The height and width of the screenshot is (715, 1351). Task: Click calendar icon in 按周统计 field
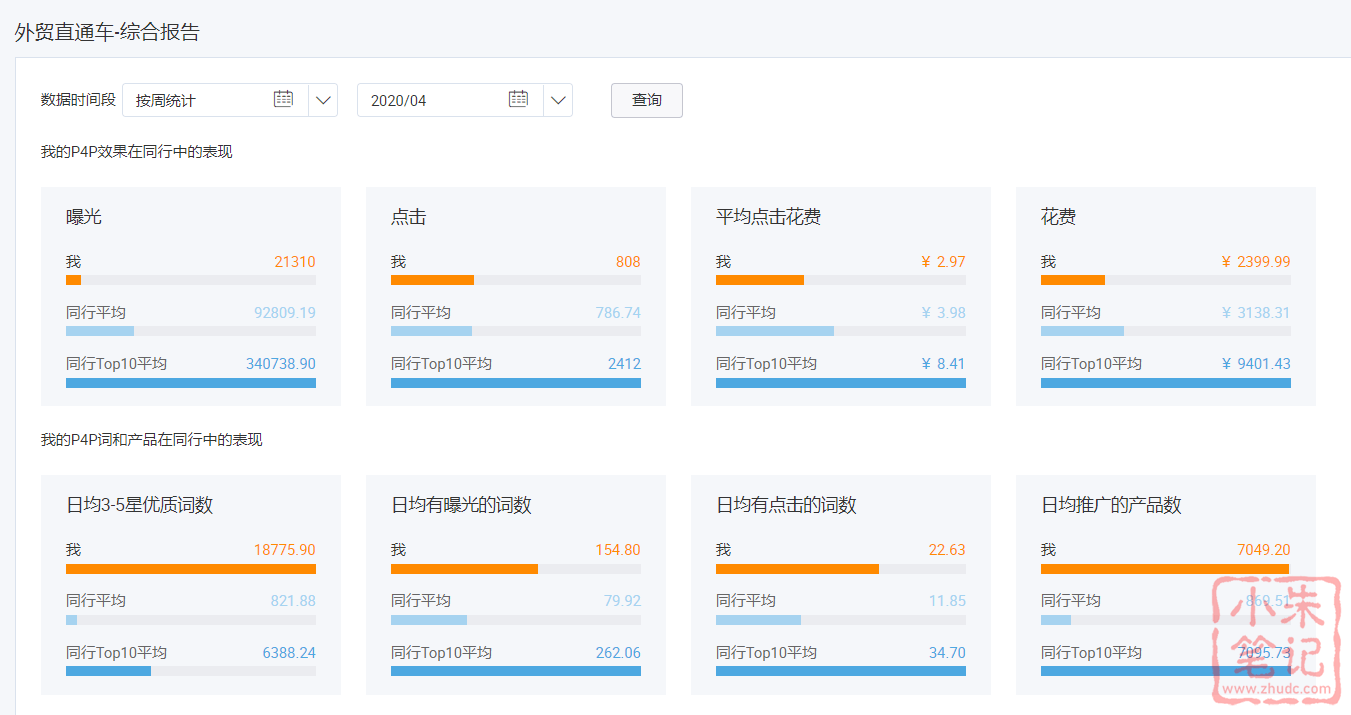284,99
